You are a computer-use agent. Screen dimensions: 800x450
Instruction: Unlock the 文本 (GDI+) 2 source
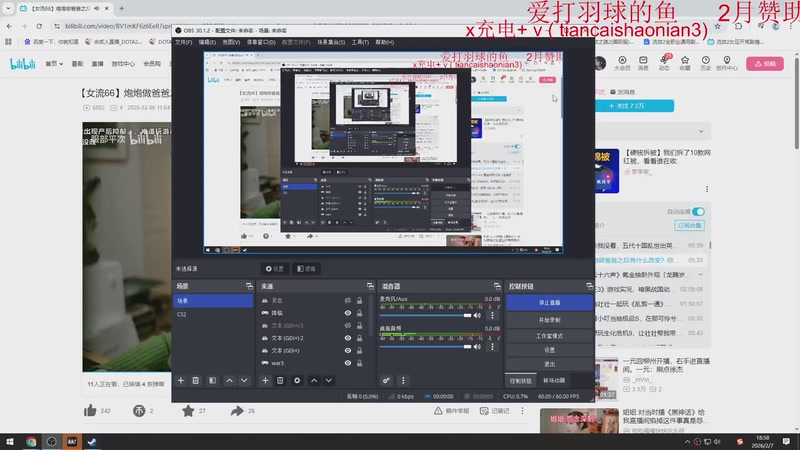coord(360,338)
